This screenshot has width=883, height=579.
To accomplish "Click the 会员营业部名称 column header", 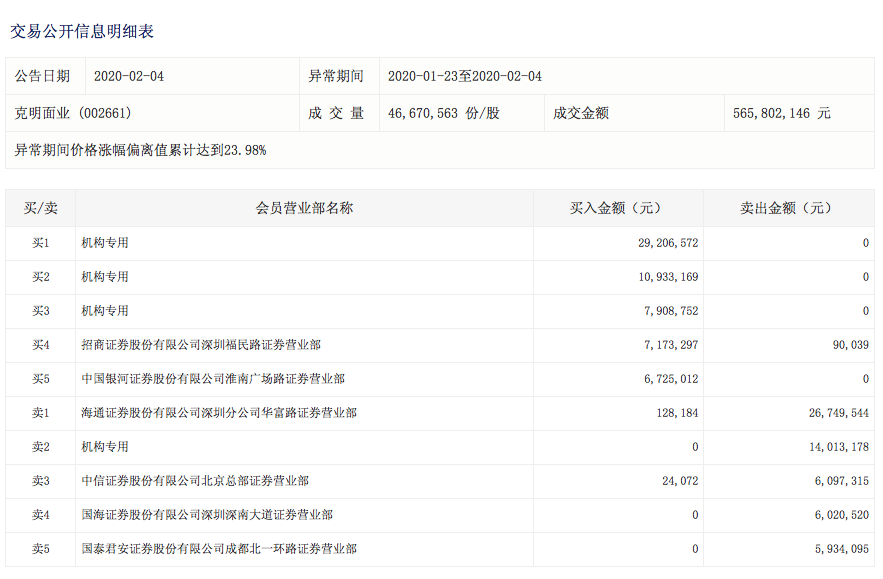I will click(x=304, y=209).
